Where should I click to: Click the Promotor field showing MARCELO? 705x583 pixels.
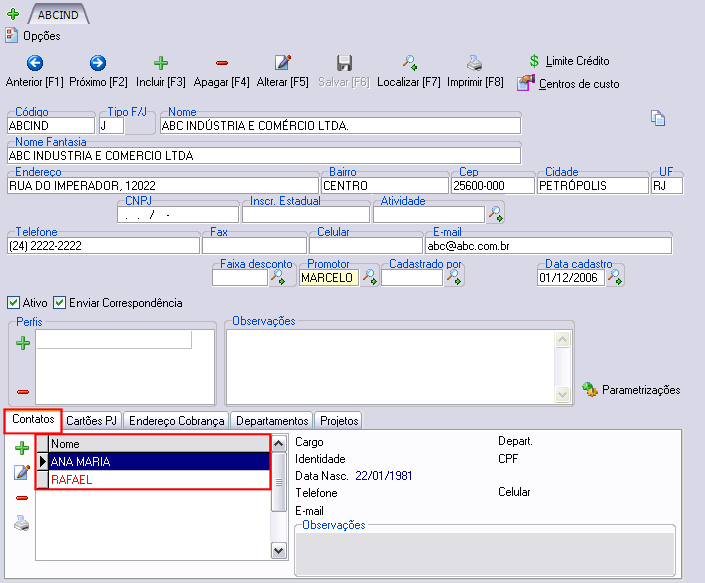pyautogui.click(x=329, y=277)
